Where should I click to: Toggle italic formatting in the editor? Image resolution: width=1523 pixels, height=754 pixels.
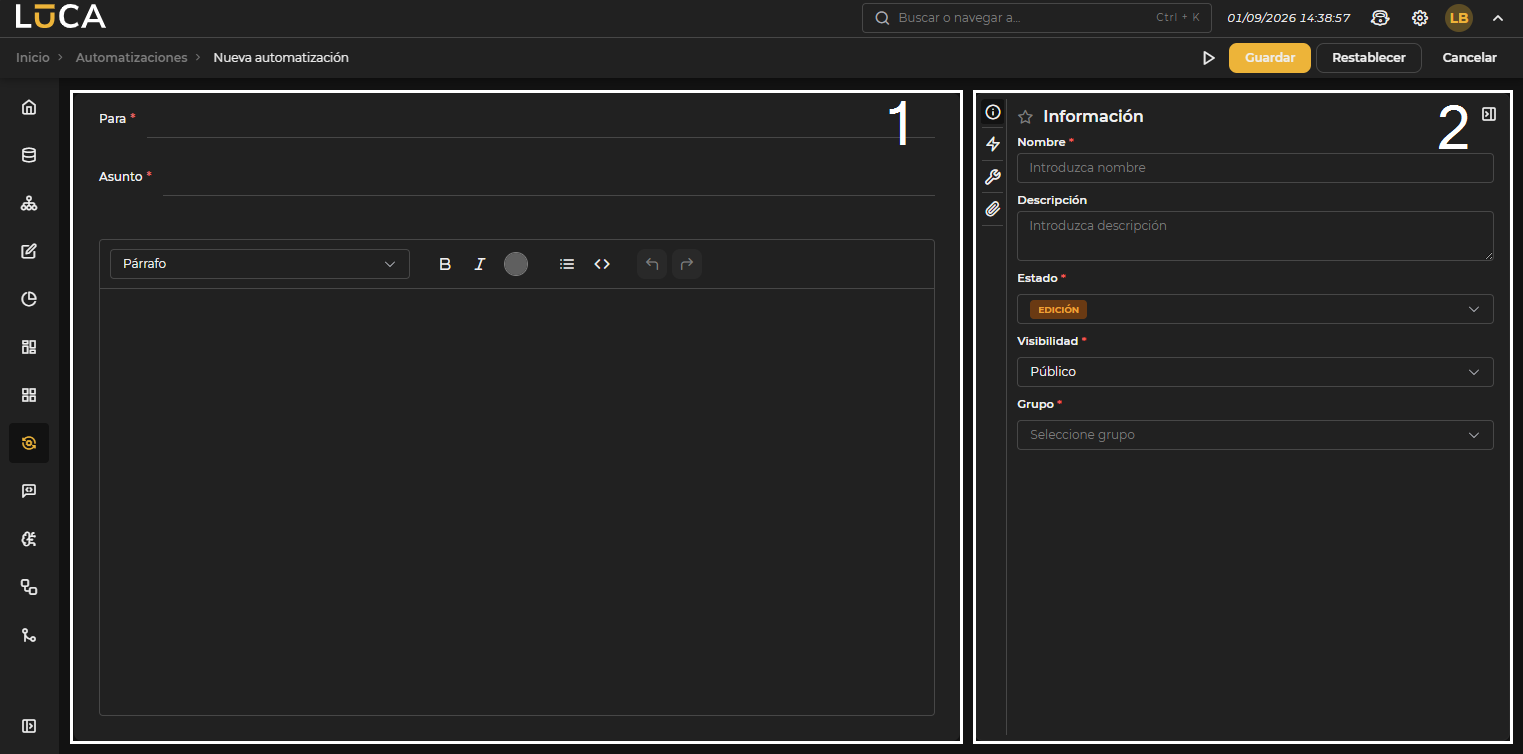[x=480, y=264]
